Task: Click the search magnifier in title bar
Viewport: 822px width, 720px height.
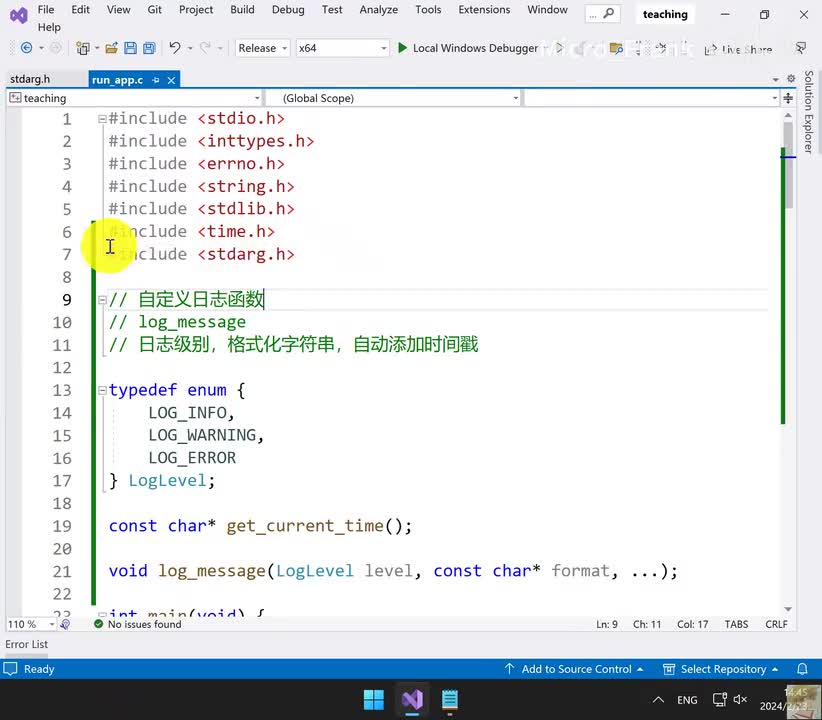Action: click(609, 14)
